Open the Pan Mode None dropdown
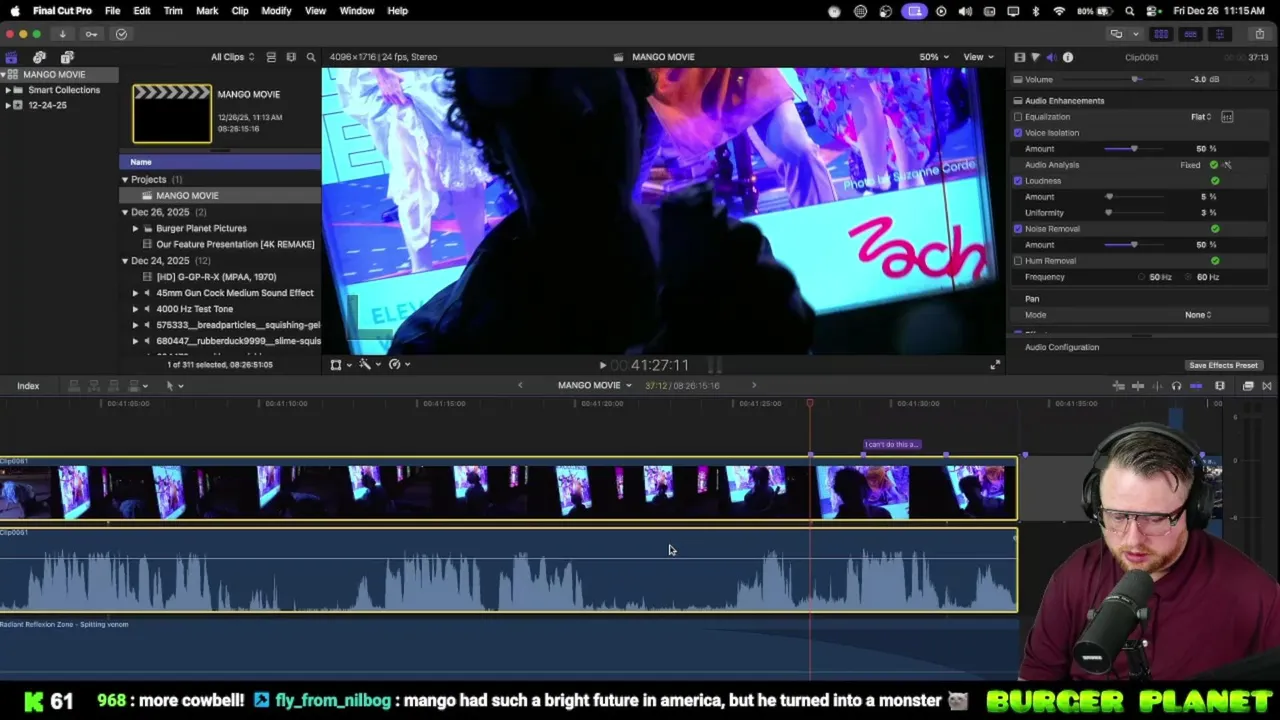This screenshot has width=1280, height=720. pos(1198,315)
